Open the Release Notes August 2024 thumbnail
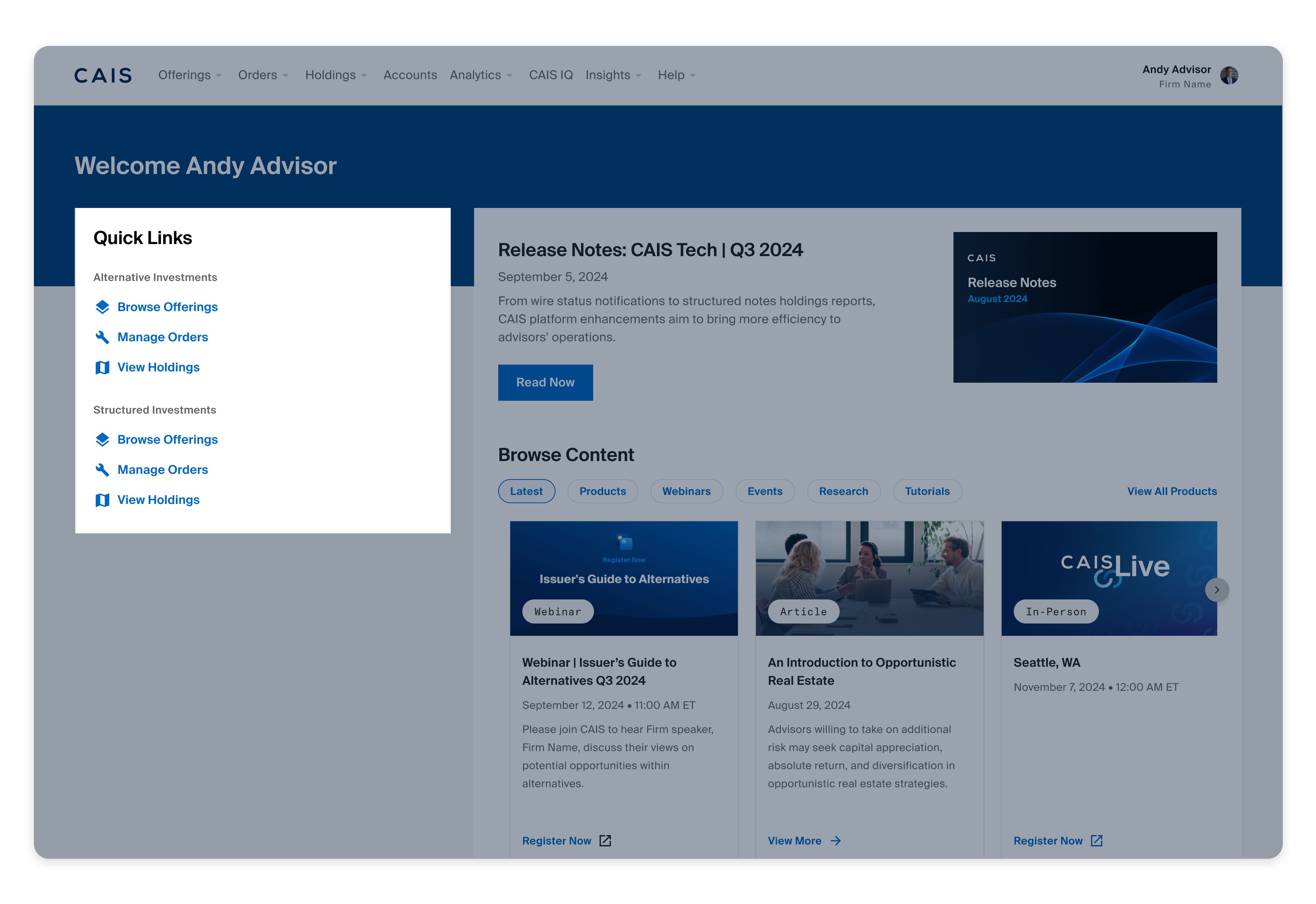Image resolution: width=1316 pixels, height=904 pixels. [1085, 307]
